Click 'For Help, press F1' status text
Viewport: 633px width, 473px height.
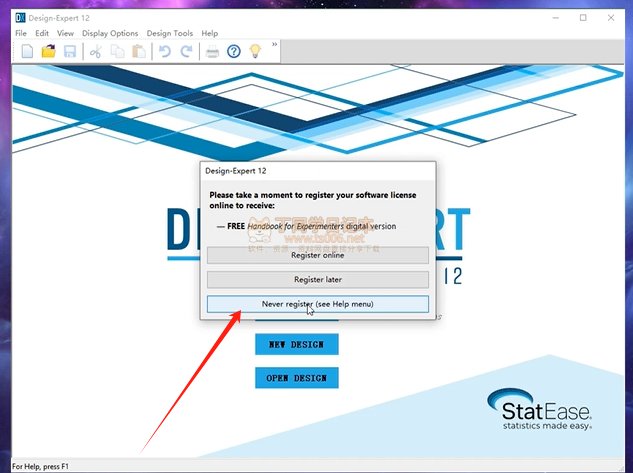click(40, 467)
